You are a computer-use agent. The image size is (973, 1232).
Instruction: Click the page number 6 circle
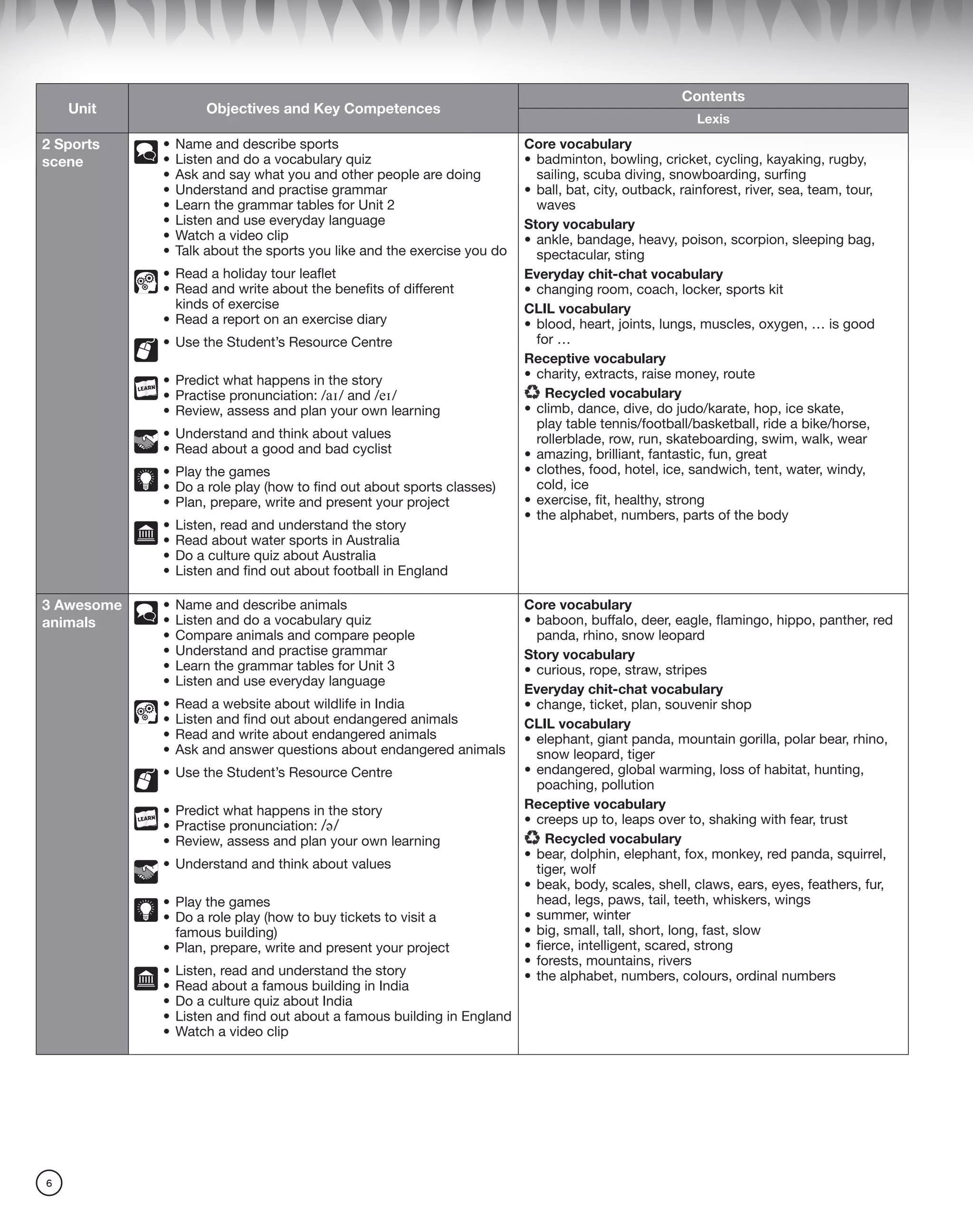click(49, 1183)
